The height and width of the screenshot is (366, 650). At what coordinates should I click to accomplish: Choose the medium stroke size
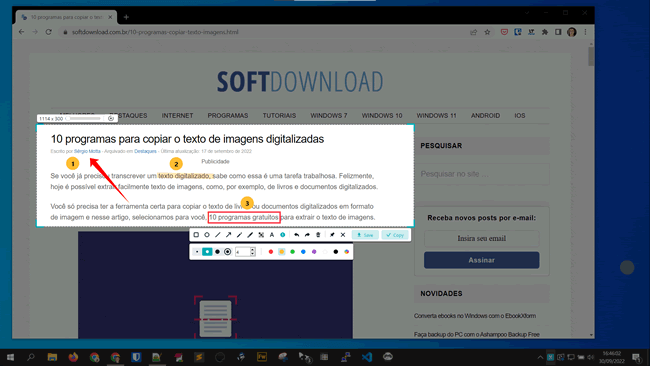[207, 252]
